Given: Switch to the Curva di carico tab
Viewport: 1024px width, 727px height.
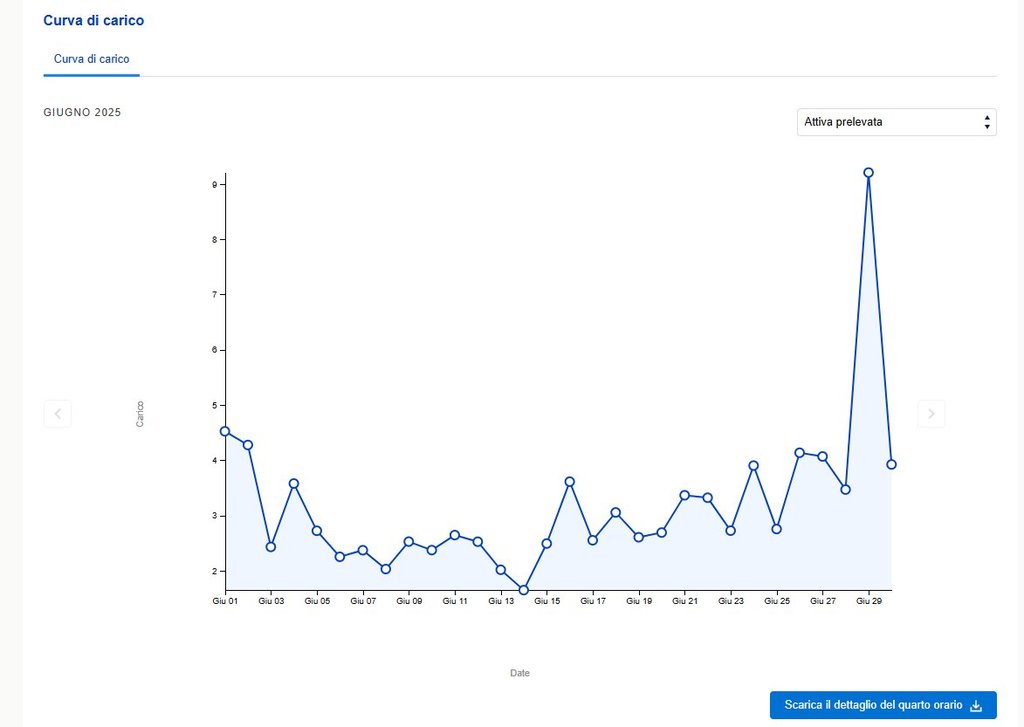Looking at the screenshot, I should (91, 59).
